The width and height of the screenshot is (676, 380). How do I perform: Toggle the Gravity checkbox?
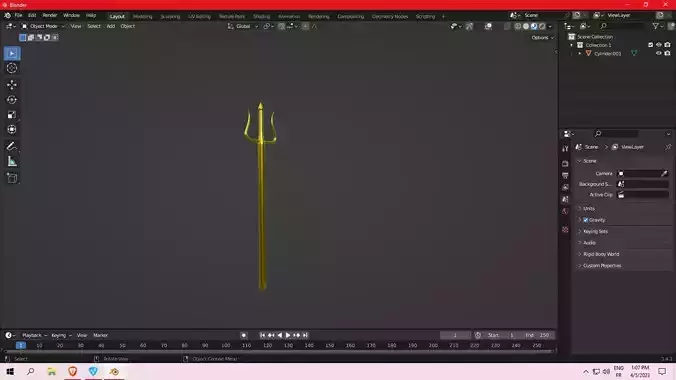click(x=585, y=220)
